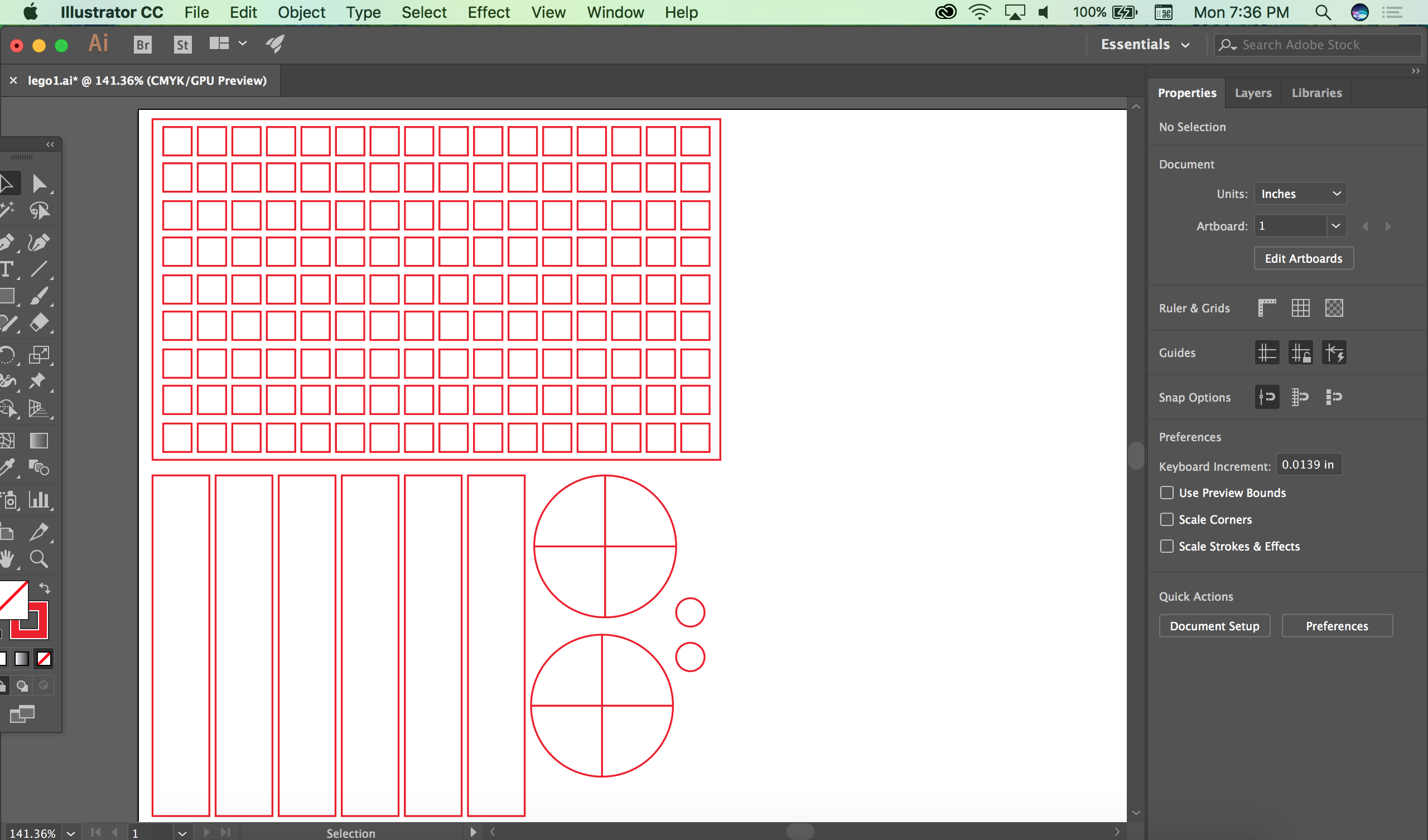Open Adobe Bridge via the Br icon
This screenshot has height=840, width=1428.
pos(143,44)
